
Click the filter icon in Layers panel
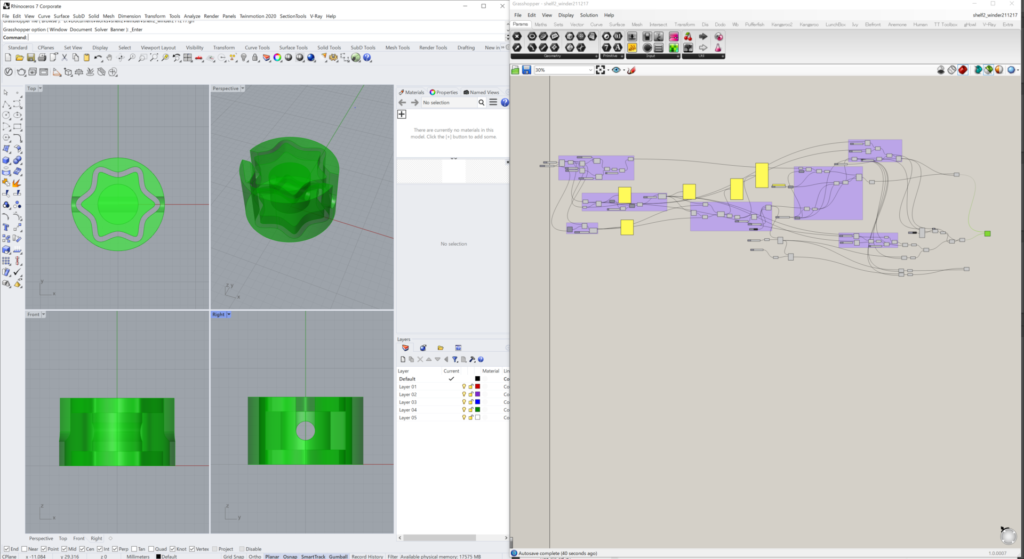point(455,359)
